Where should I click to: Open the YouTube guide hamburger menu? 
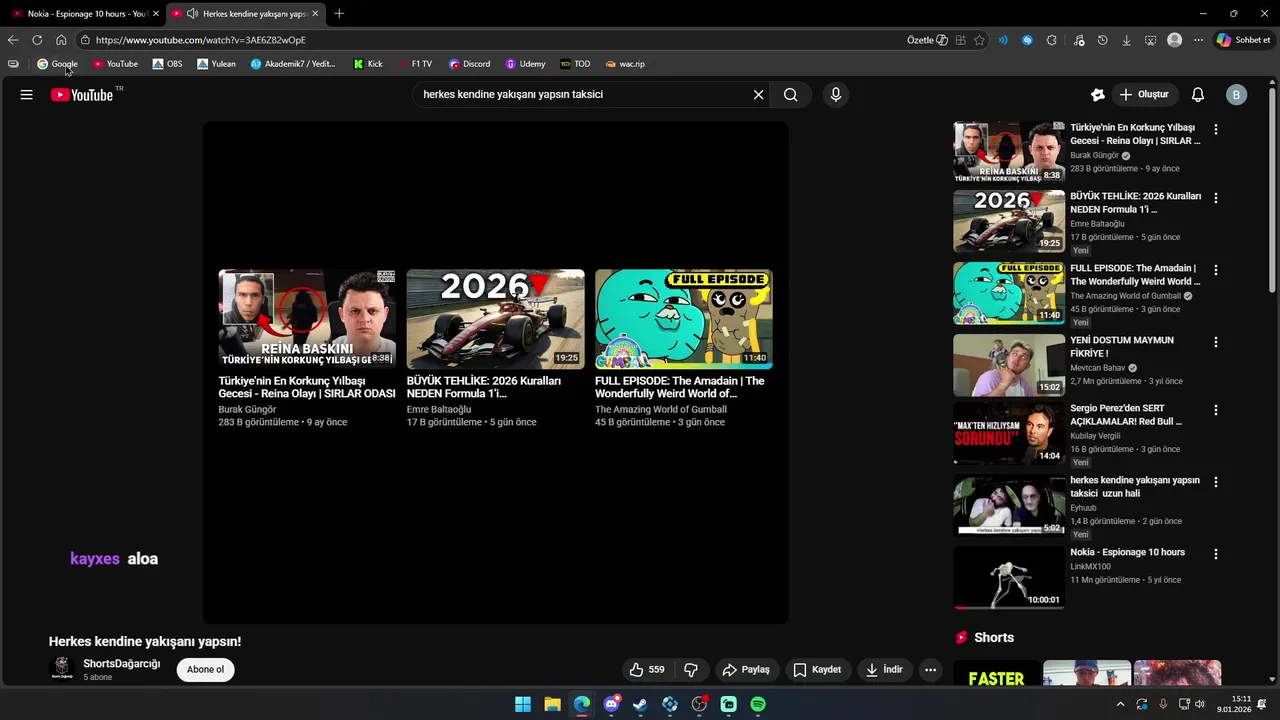pyautogui.click(x=27, y=95)
